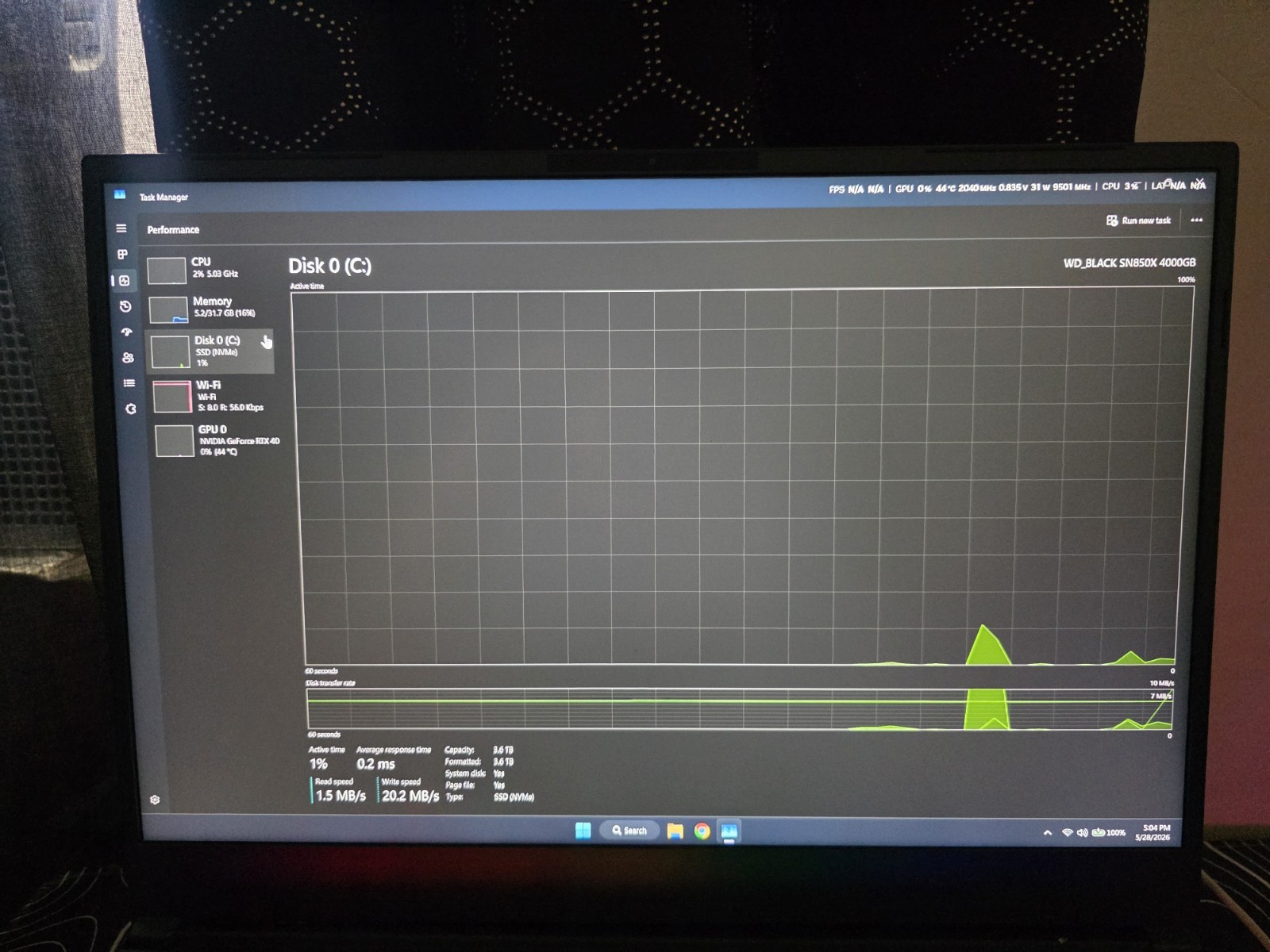Click the CPU mini graph thumbnail

coord(166,270)
